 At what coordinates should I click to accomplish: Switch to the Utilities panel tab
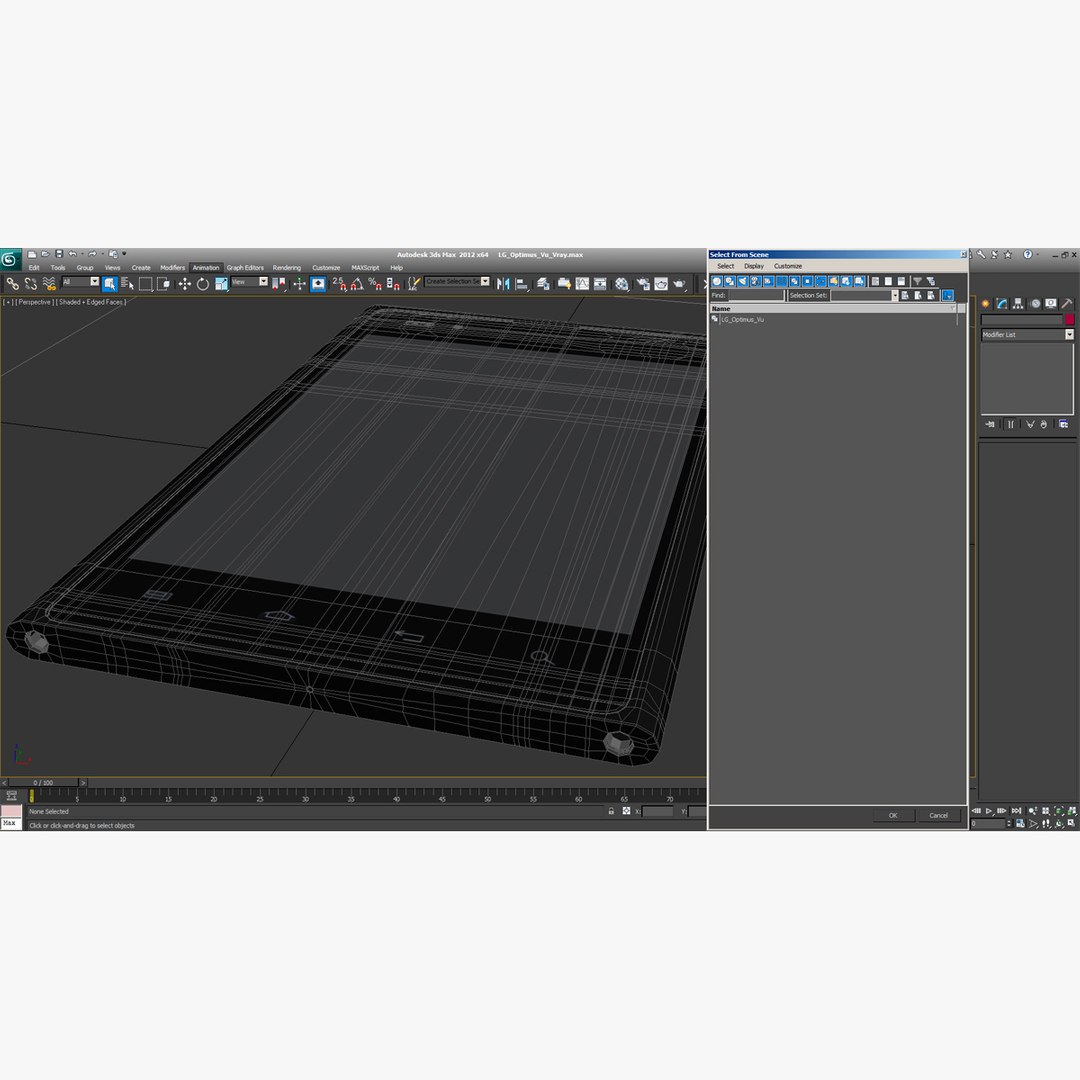coord(1067,303)
